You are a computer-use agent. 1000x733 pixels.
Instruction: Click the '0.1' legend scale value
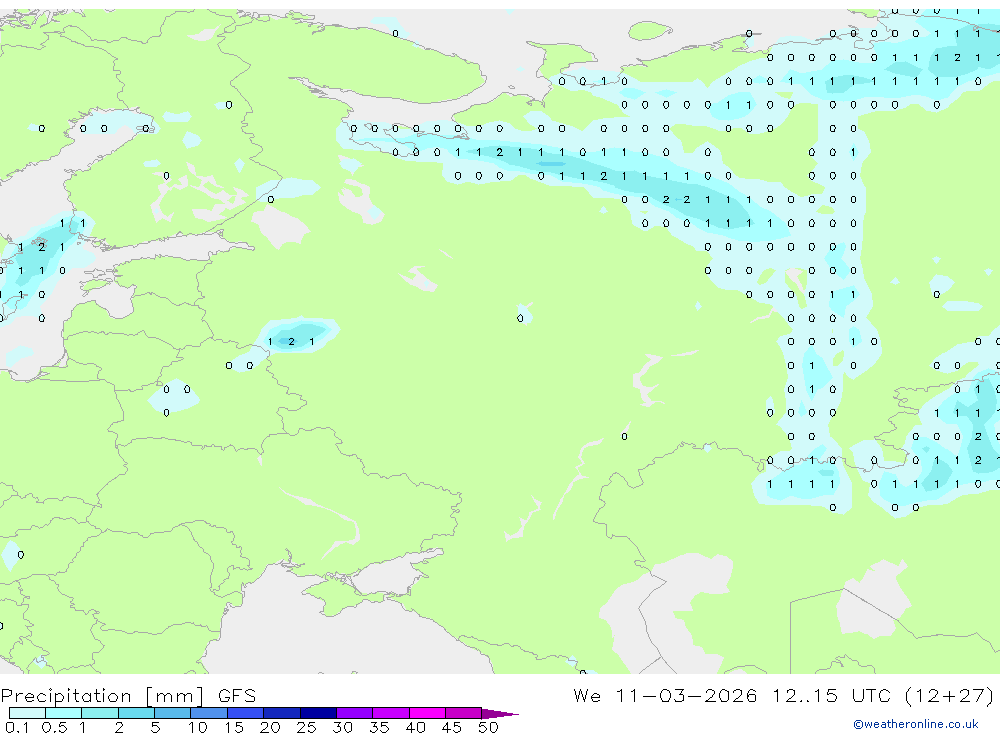point(17,727)
